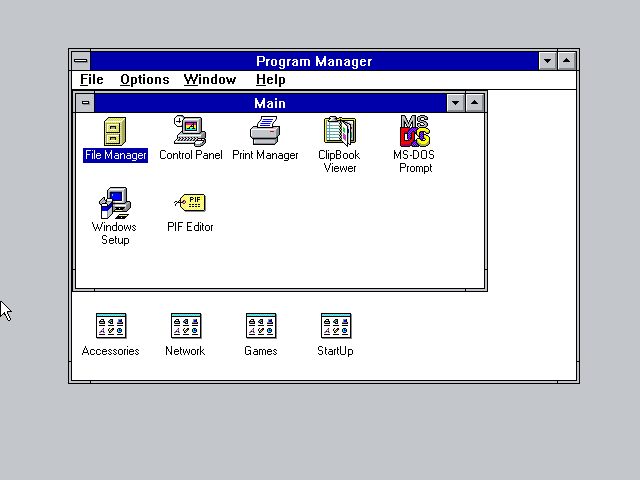
Task: Click the "Network" group label
Action: (185, 351)
